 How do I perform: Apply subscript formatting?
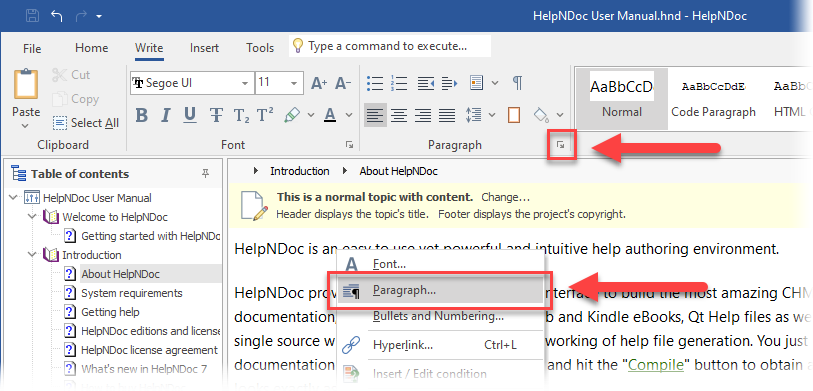point(241,115)
